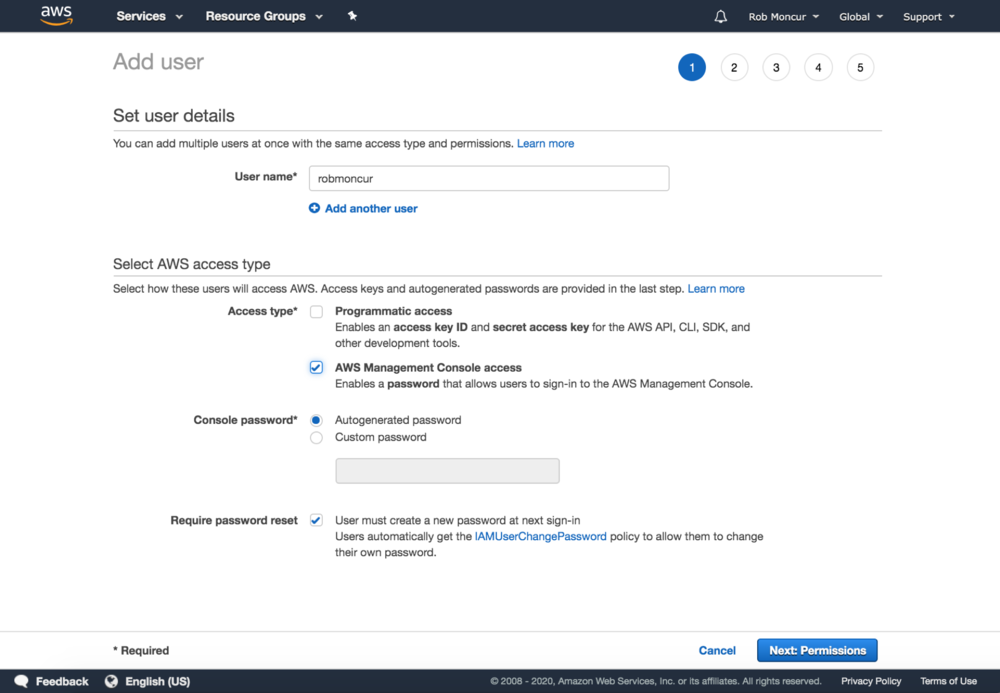Choose Autogenerated password radio button
Screen dimensions: 1000x693
[x=316, y=420]
